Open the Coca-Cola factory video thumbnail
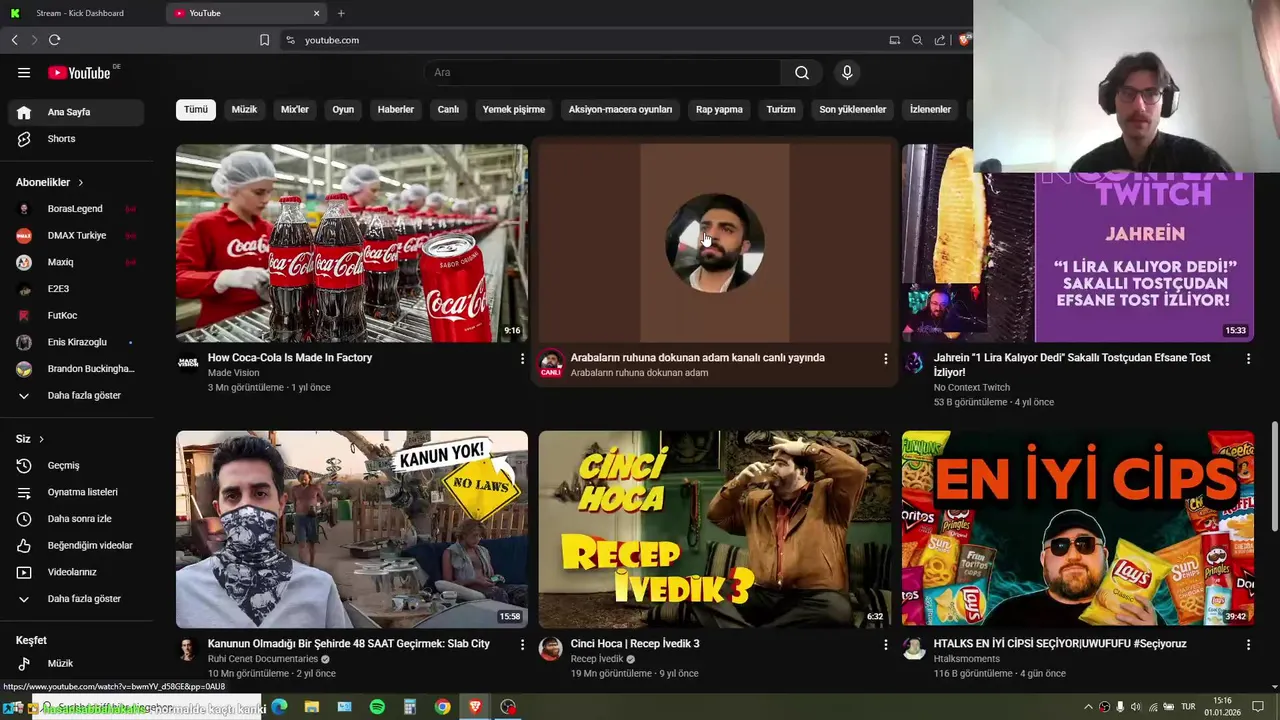 point(352,243)
